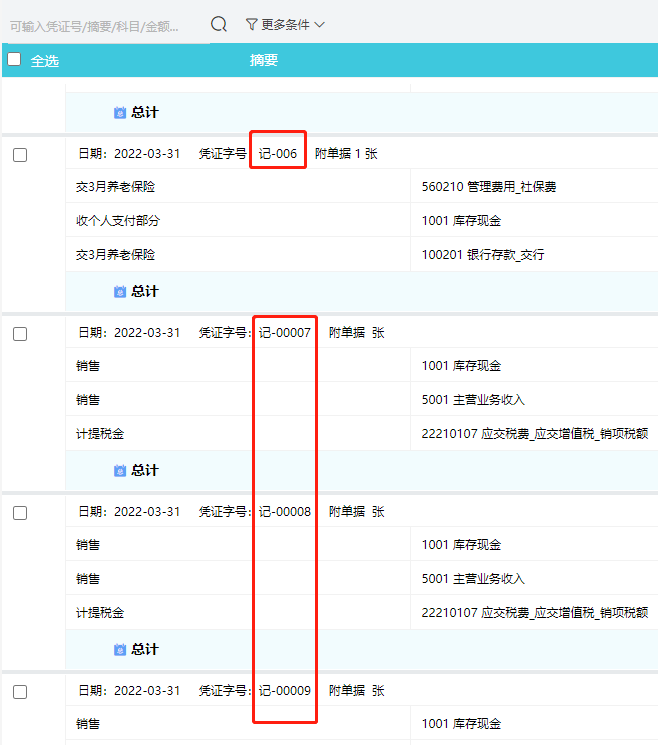Open voucher number 记-006
Viewport: 658px width, 745px height.
[278, 154]
